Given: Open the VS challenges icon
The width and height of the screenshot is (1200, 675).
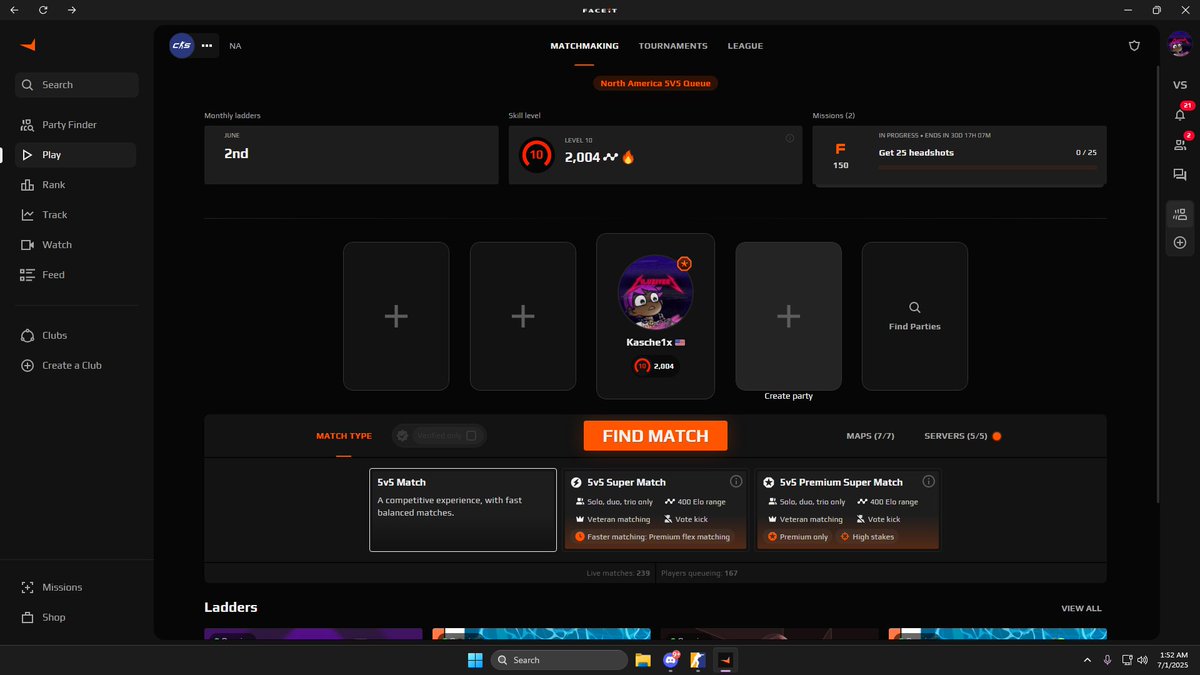Looking at the screenshot, I should pyautogui.click(x=1180, y=85).
